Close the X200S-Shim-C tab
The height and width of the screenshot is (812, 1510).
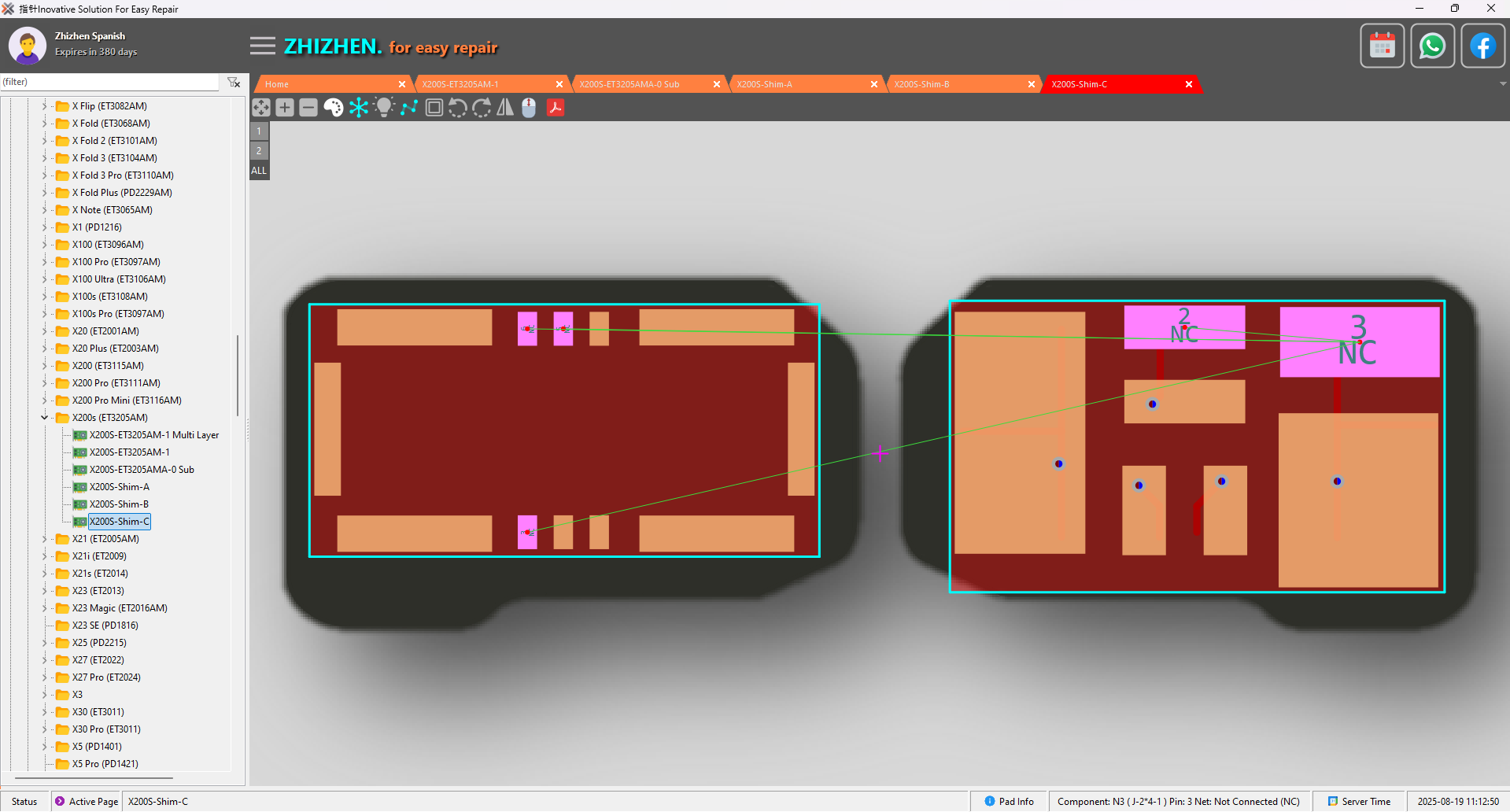coord(1189,84)
